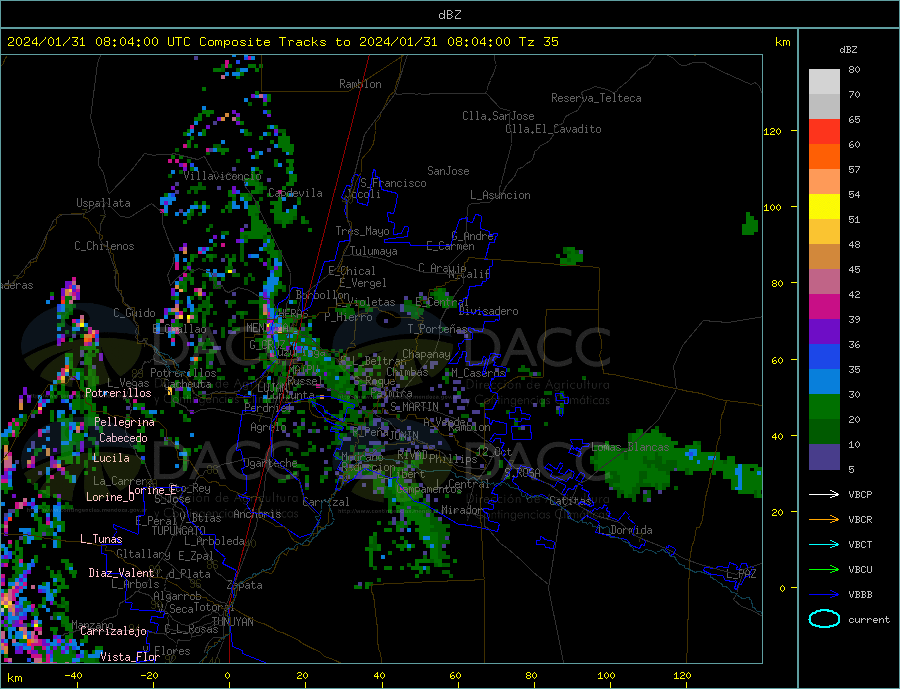900x689 pixels.
Task: Click the white Diaz_Valent station label
Action: [x=121, y=573]
